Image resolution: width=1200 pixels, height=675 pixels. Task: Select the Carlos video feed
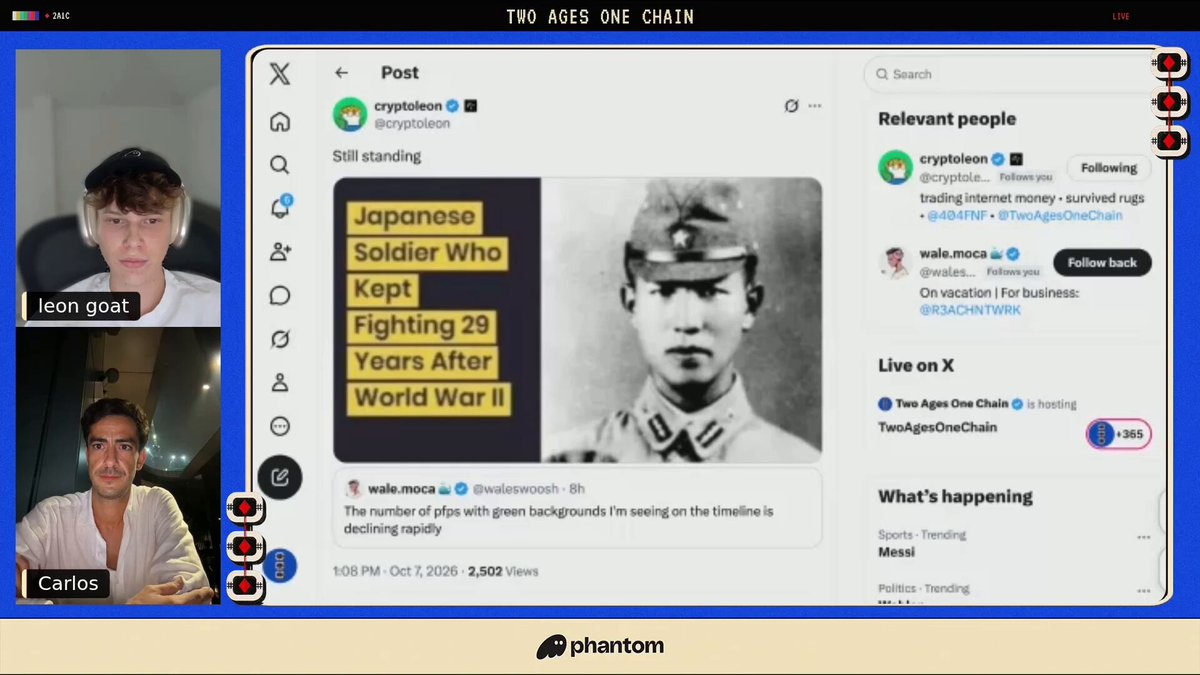click(118, 466)
